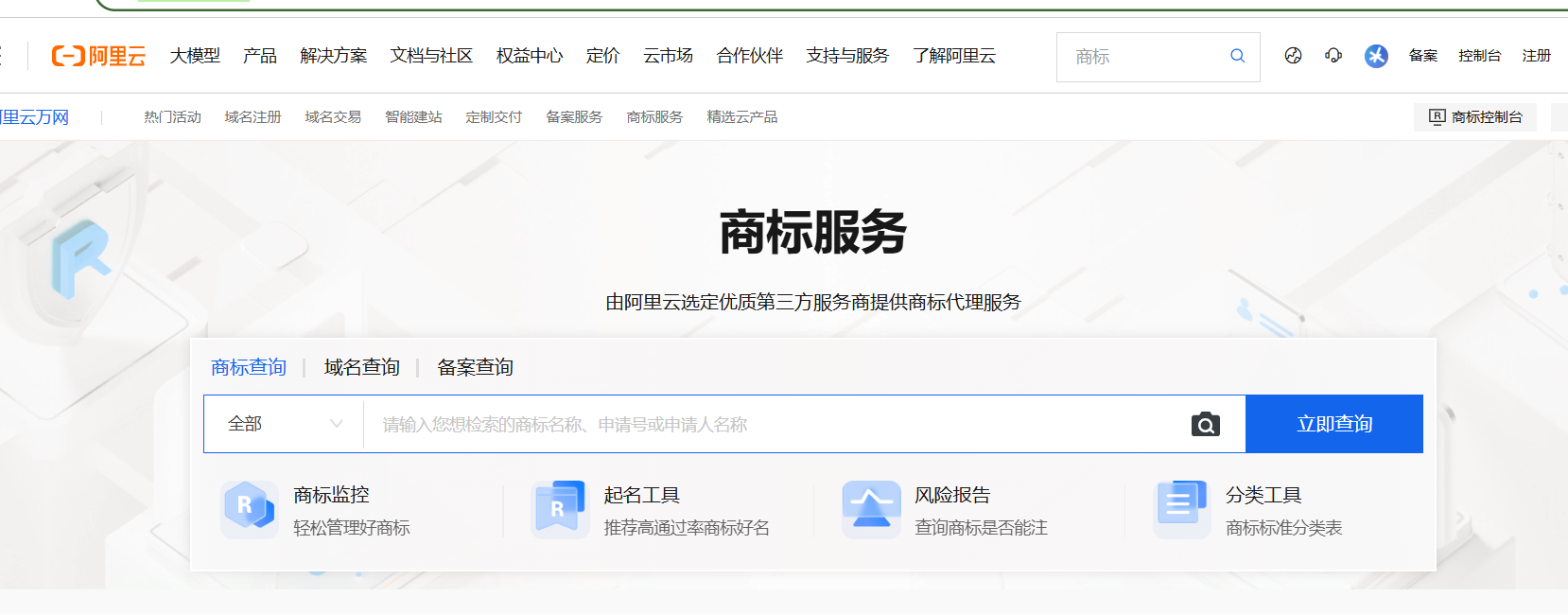
Task: Open 商标监控 tool title
Action: pos(331,495)
